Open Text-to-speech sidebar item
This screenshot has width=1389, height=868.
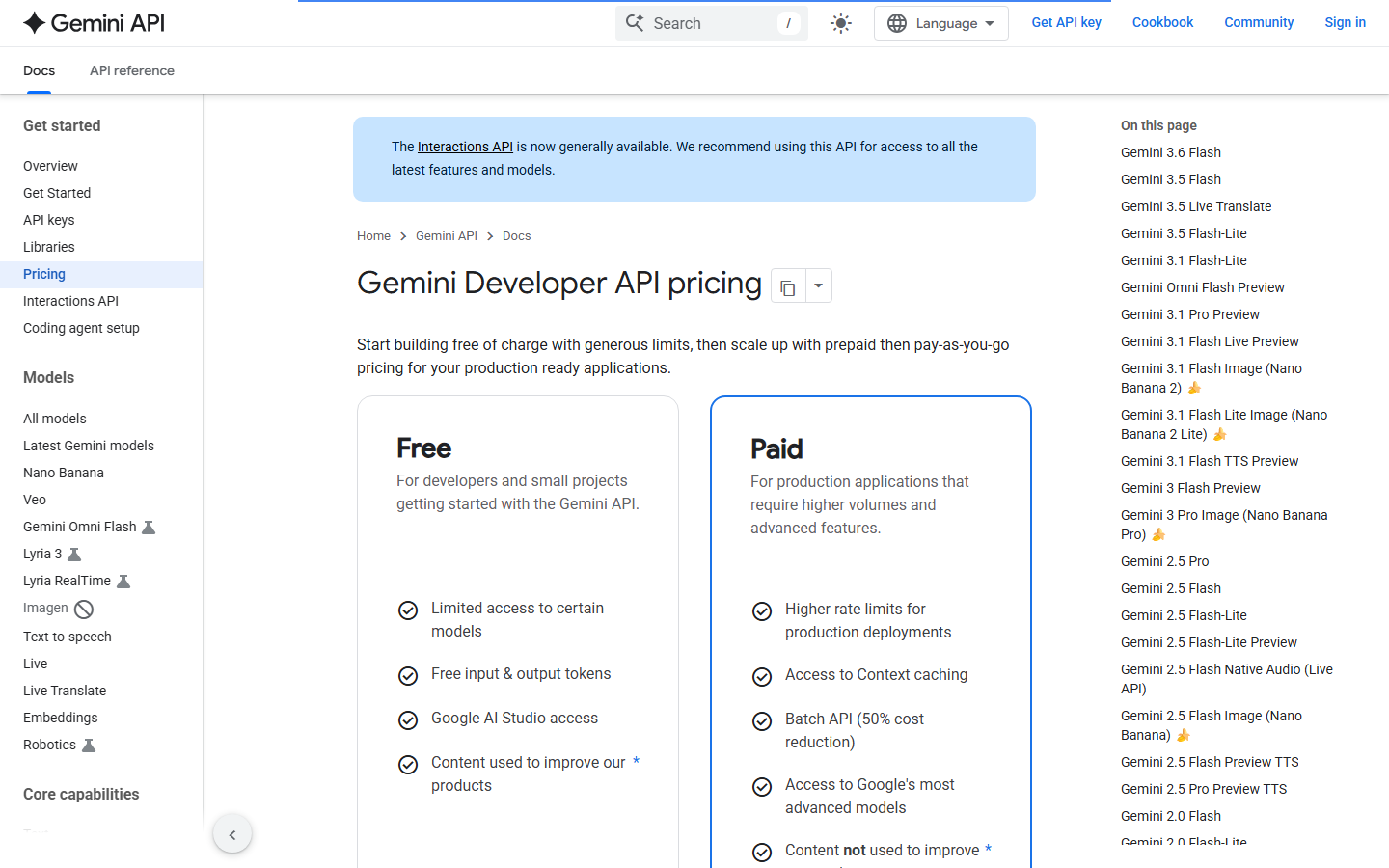coord(68,637)
